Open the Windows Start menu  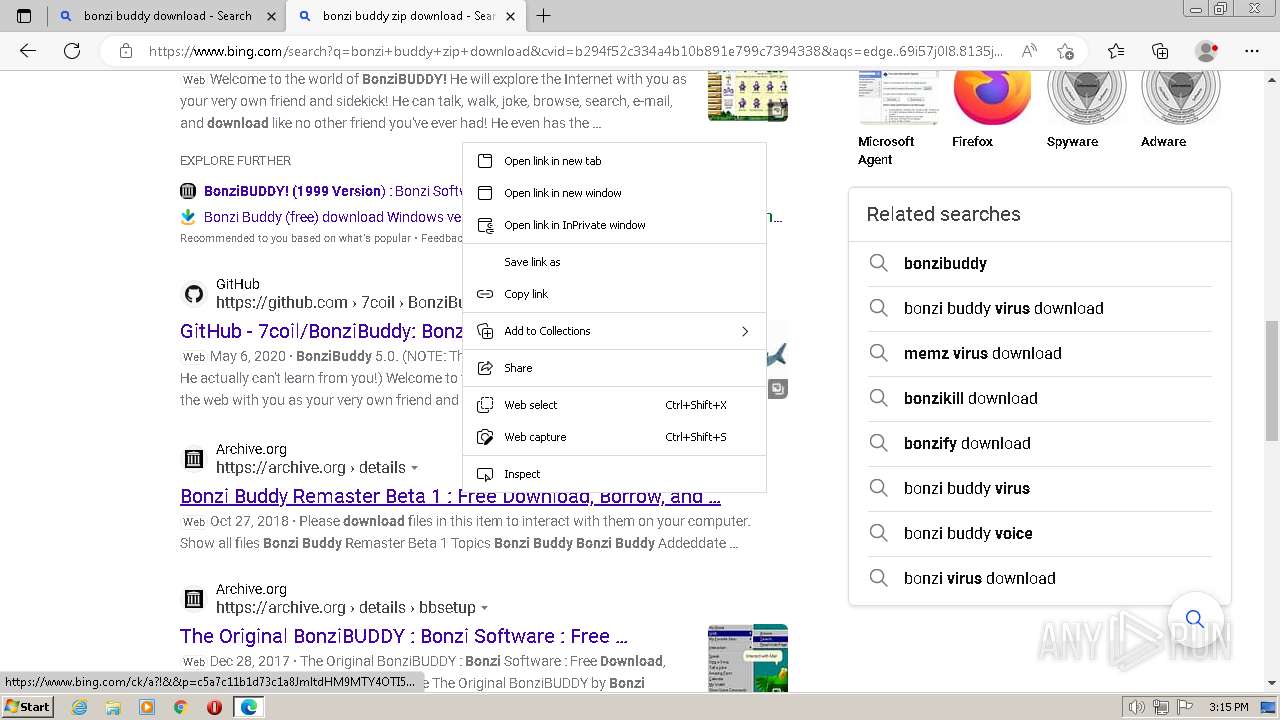pyautogui.click(x=27, y=707)
